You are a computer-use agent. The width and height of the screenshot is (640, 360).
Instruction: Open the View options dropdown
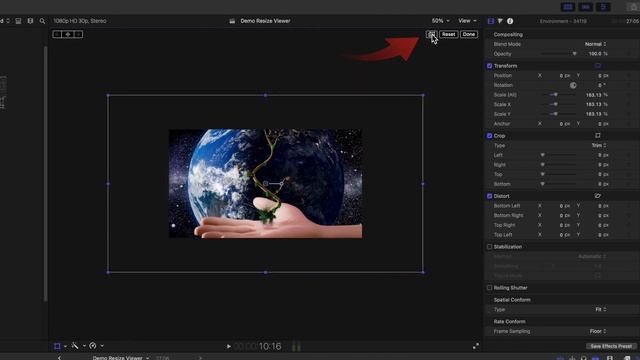[x=467, y=21]
